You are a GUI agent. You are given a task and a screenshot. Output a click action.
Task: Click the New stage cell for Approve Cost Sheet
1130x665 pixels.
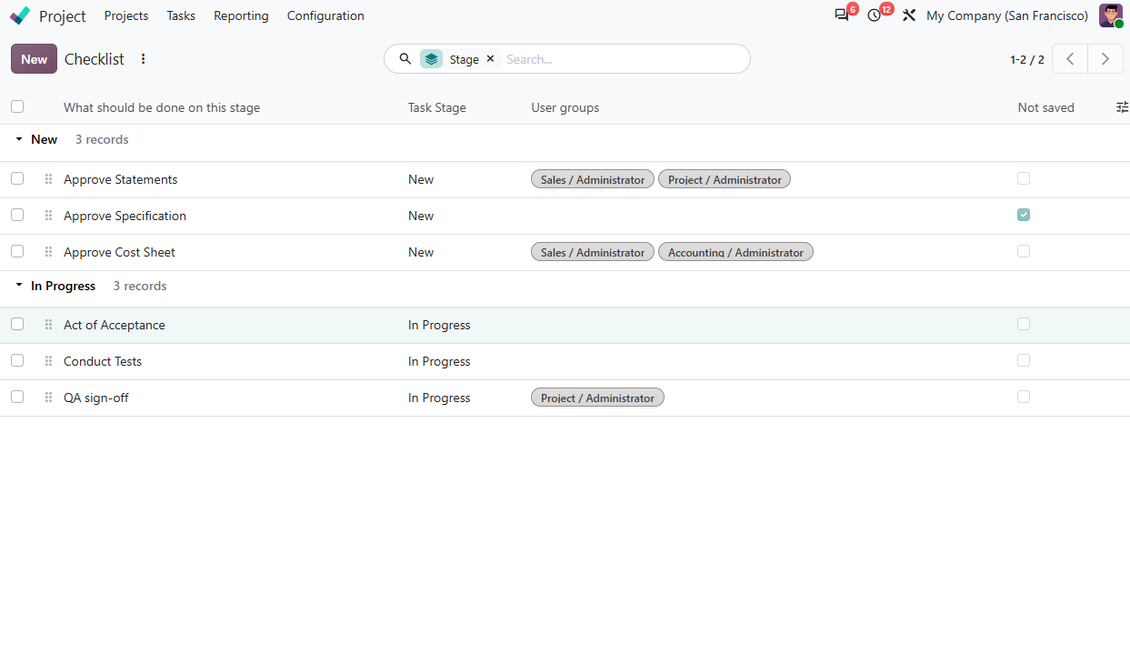coord(421,252)
